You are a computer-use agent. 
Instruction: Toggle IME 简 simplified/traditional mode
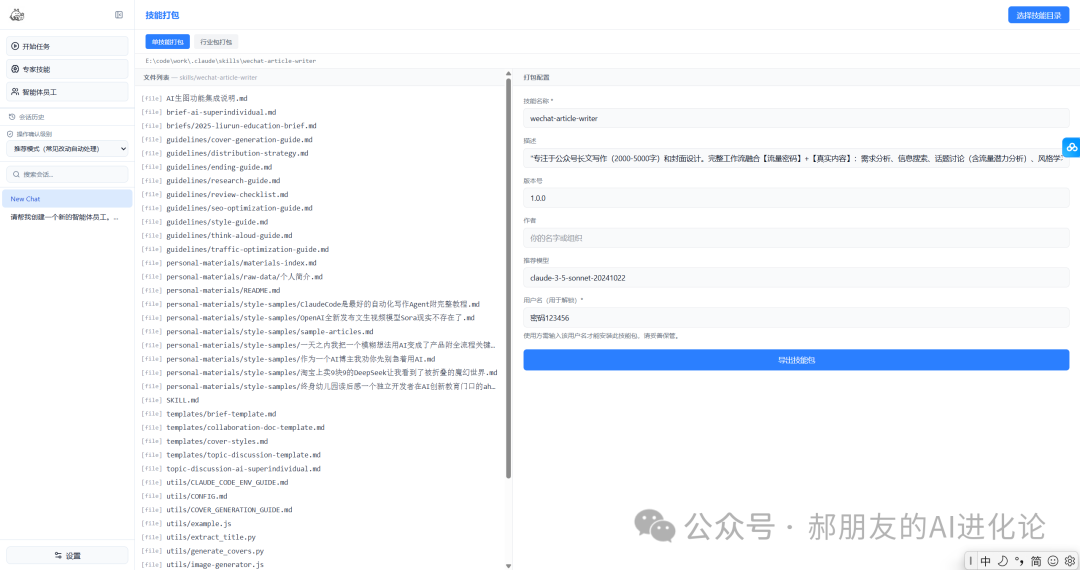pos(1036,561)
